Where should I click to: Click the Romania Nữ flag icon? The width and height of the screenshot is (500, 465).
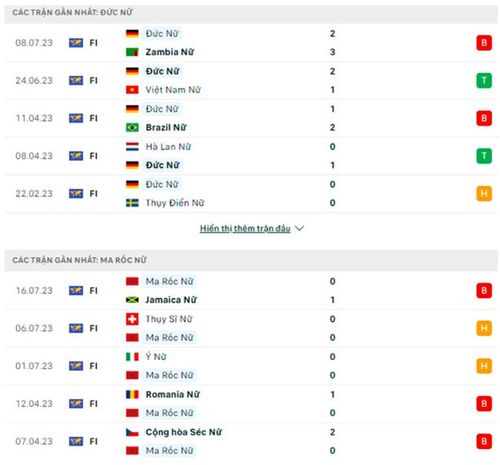coord(132,394)
